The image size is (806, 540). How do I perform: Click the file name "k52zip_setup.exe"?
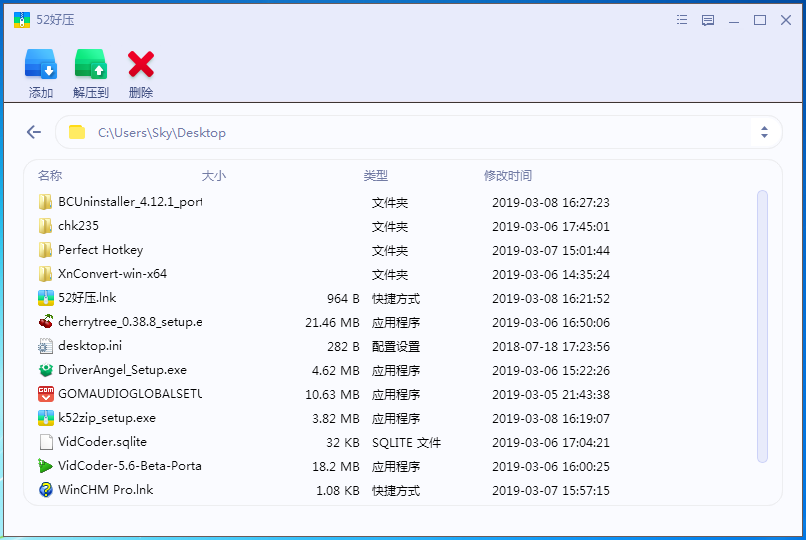(x=107, y=418)
